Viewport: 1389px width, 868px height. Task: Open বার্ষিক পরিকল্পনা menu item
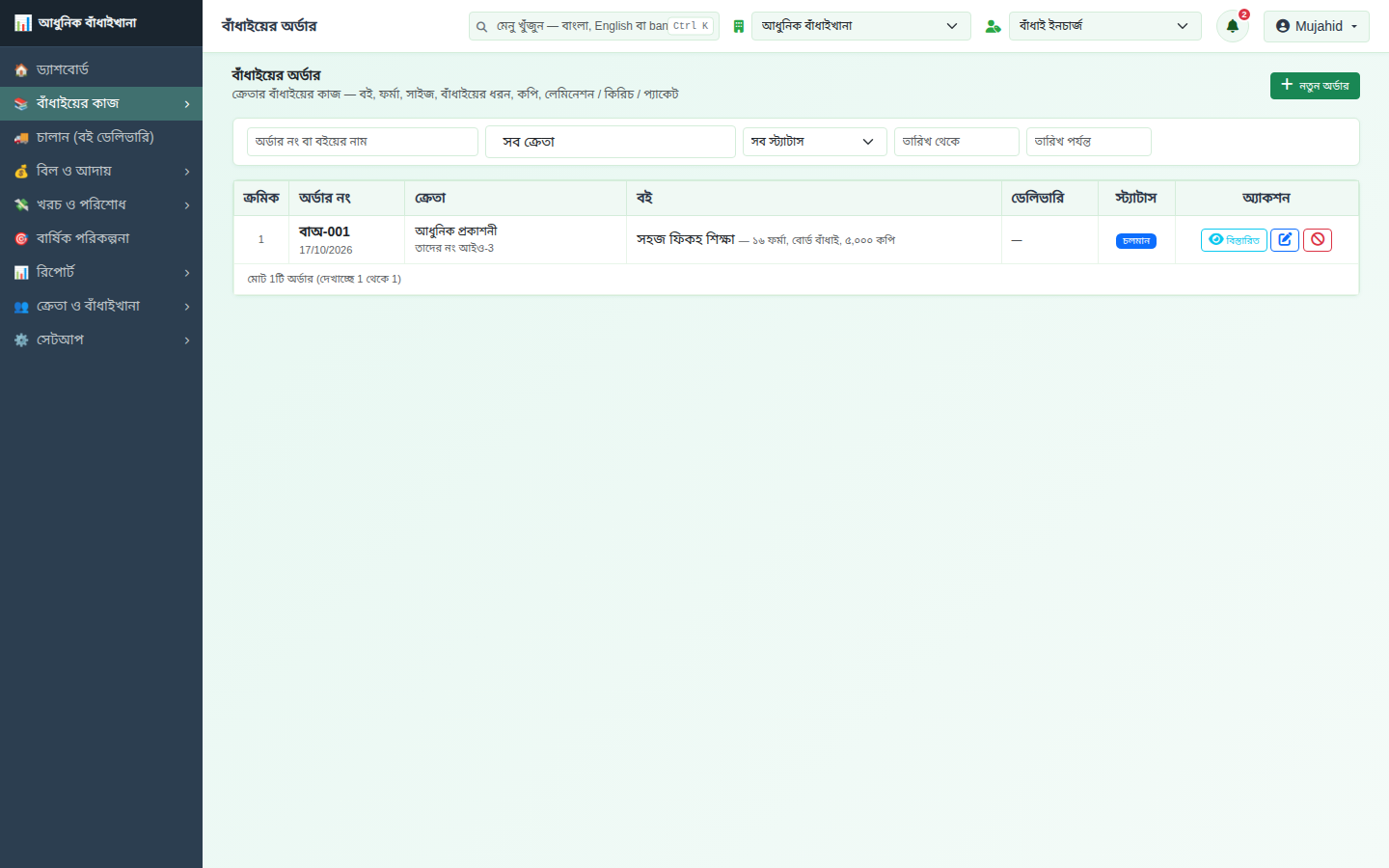(x=101, y=238)
